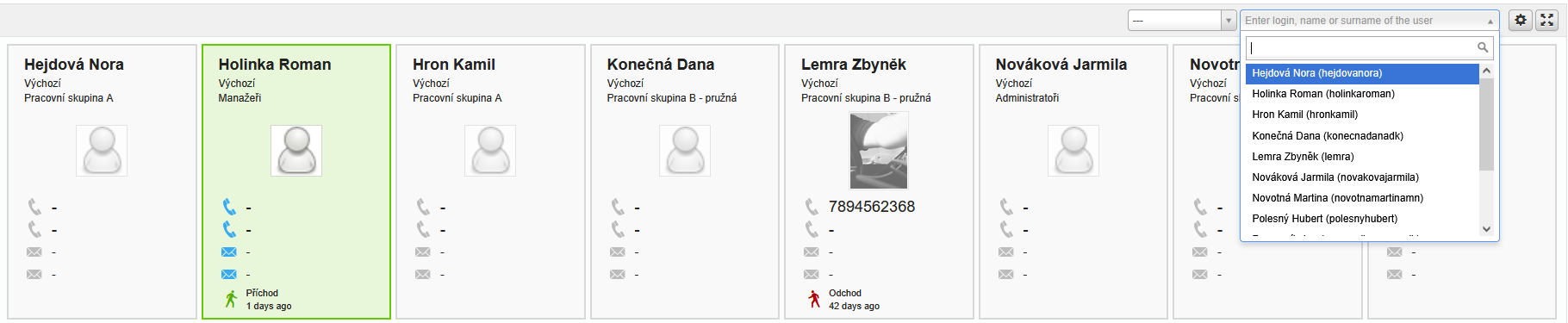Open Lemra Zbyněk's profile photo
The width and height of the screenshot is (1568, 323).
click(x=879, y=151)
